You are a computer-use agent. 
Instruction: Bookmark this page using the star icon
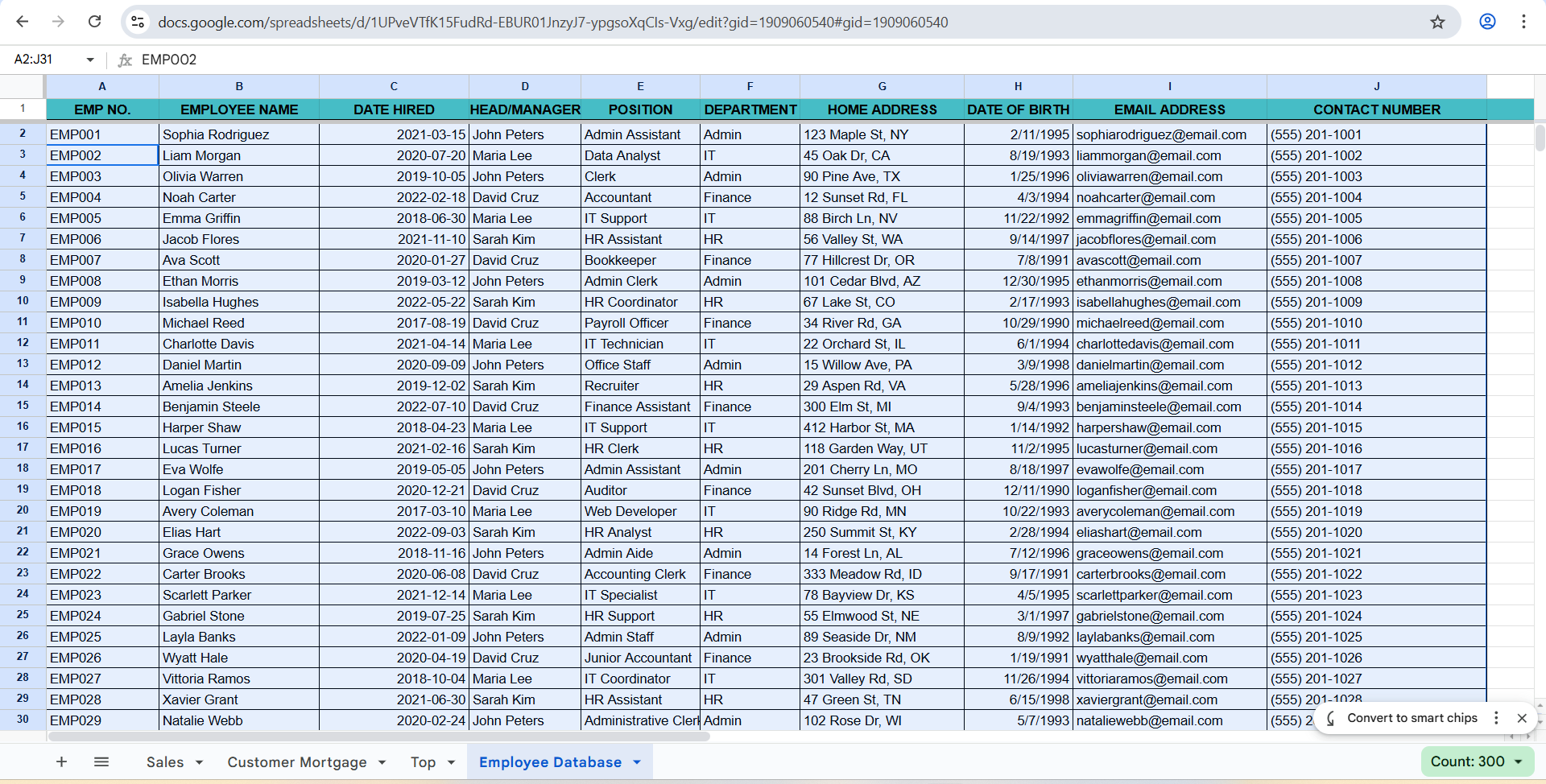[1438, 22]
